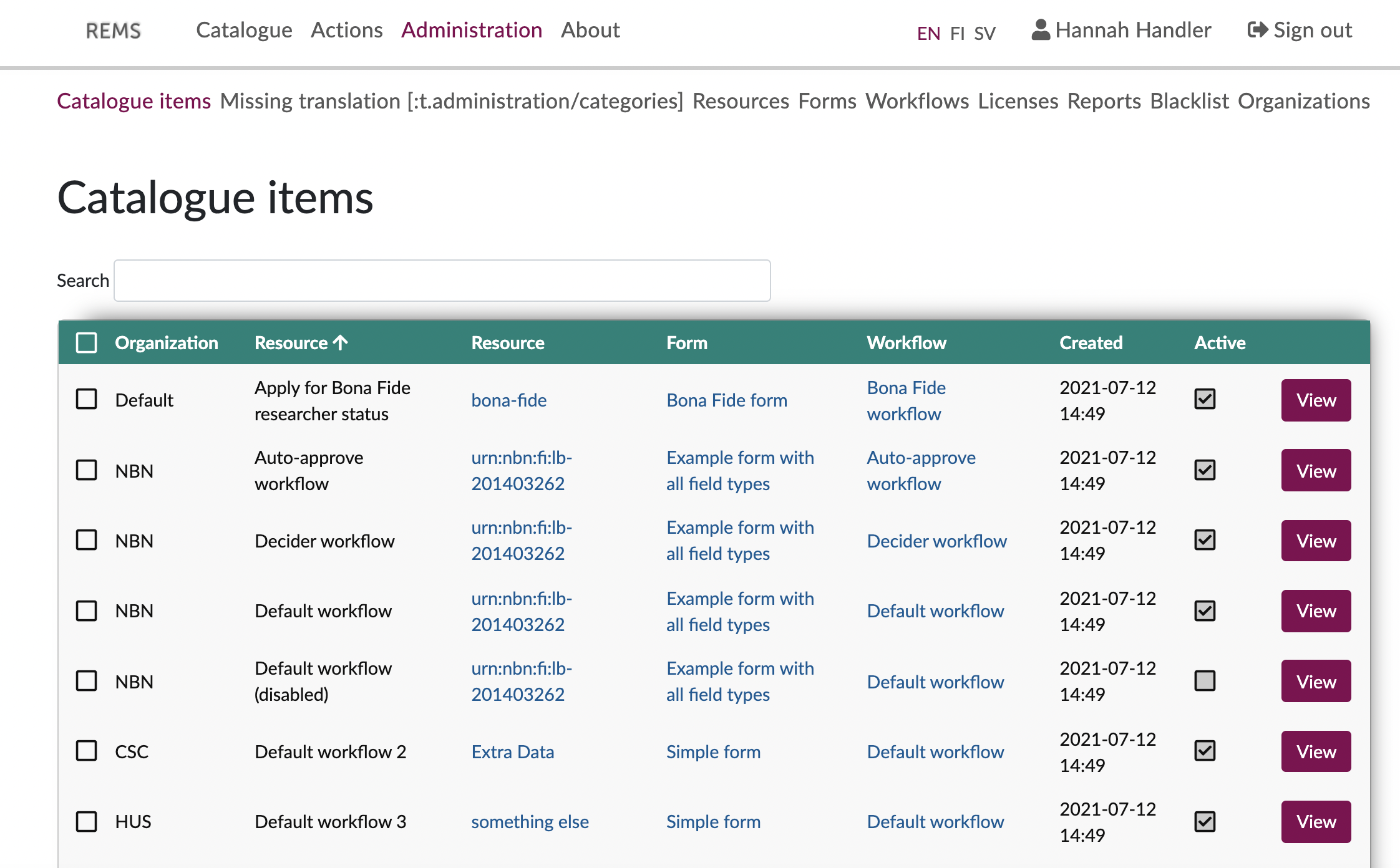Open the Decider workflow link in Workflow column
This screenshot has width=1400, height=868.
click(936, 541)
